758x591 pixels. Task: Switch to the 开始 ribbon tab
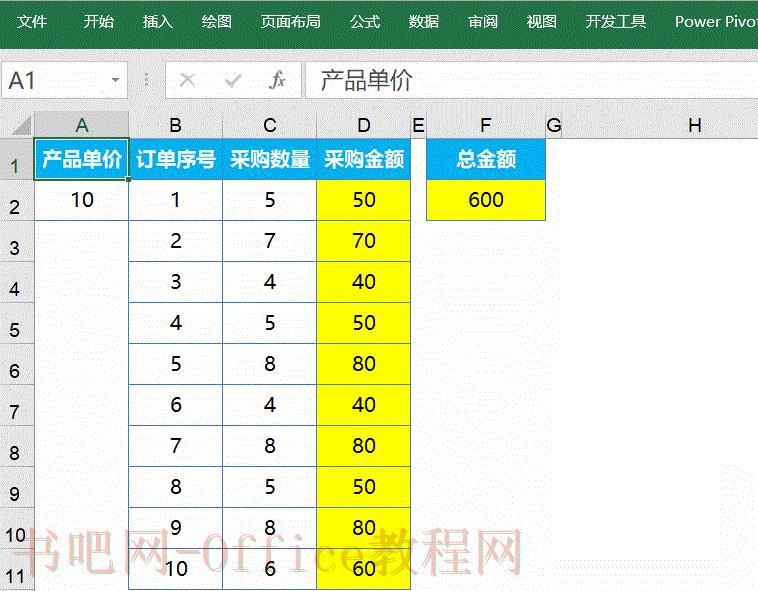tap(99, 22)
